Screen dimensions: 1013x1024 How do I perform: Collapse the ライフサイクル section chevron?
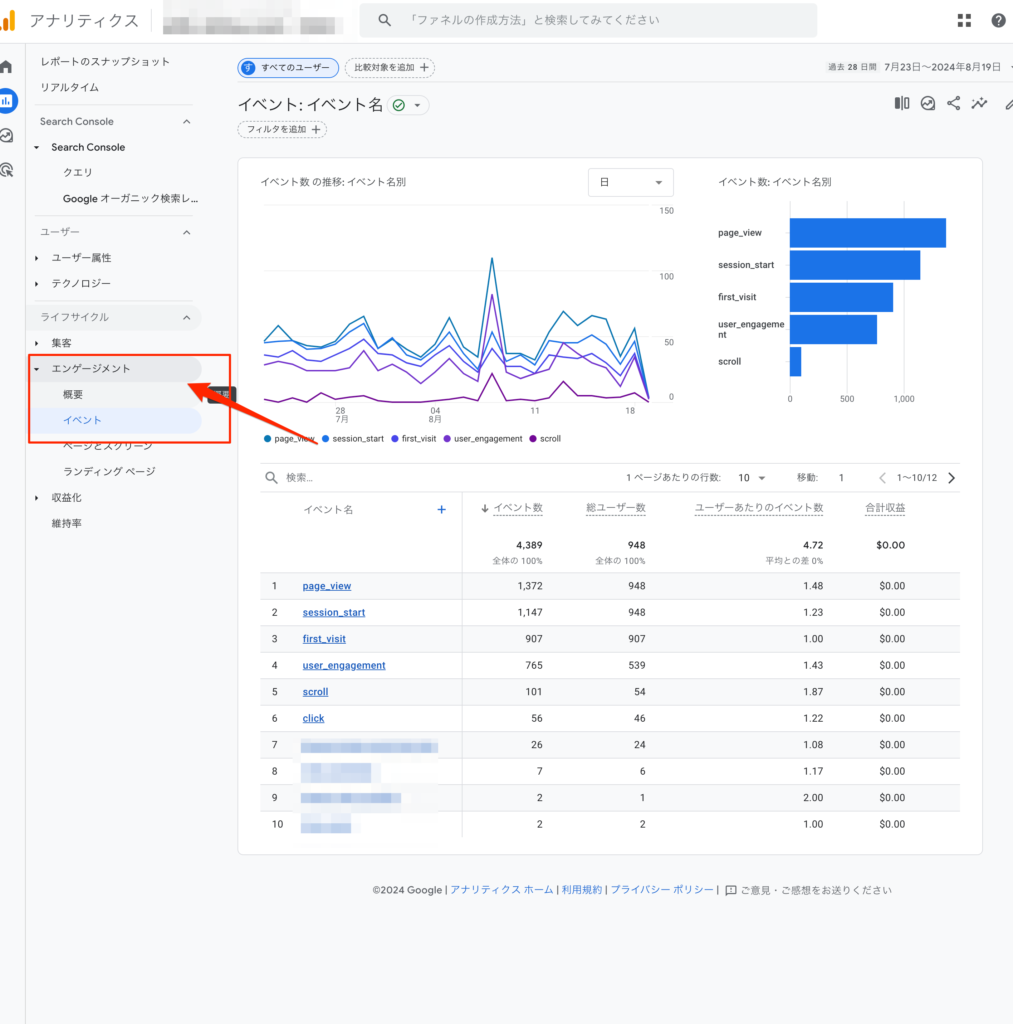187,317
